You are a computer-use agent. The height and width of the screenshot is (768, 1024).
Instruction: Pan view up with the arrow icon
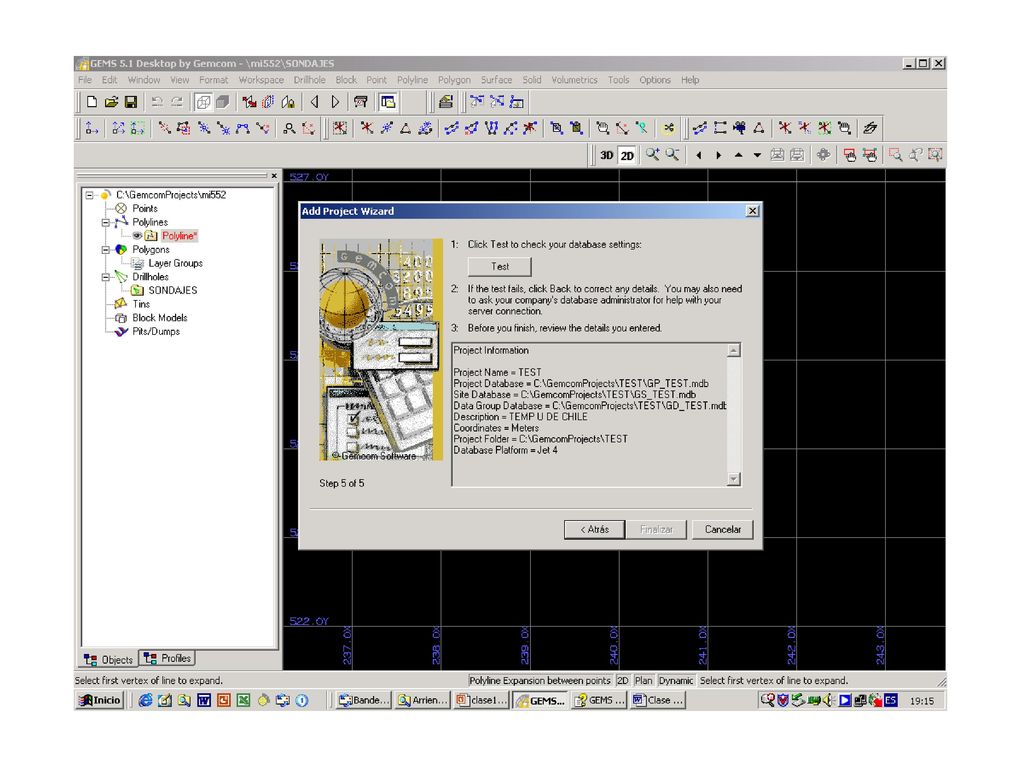point(739,155)
